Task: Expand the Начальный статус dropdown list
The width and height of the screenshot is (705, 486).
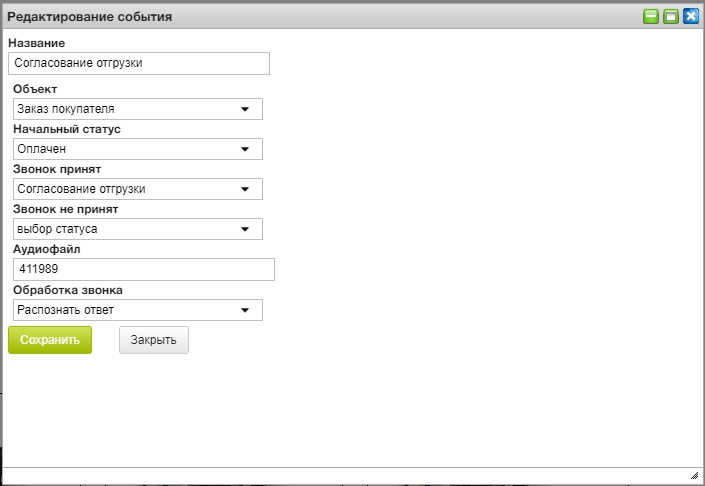Action: pyautogui.click(x=128, y=149)
